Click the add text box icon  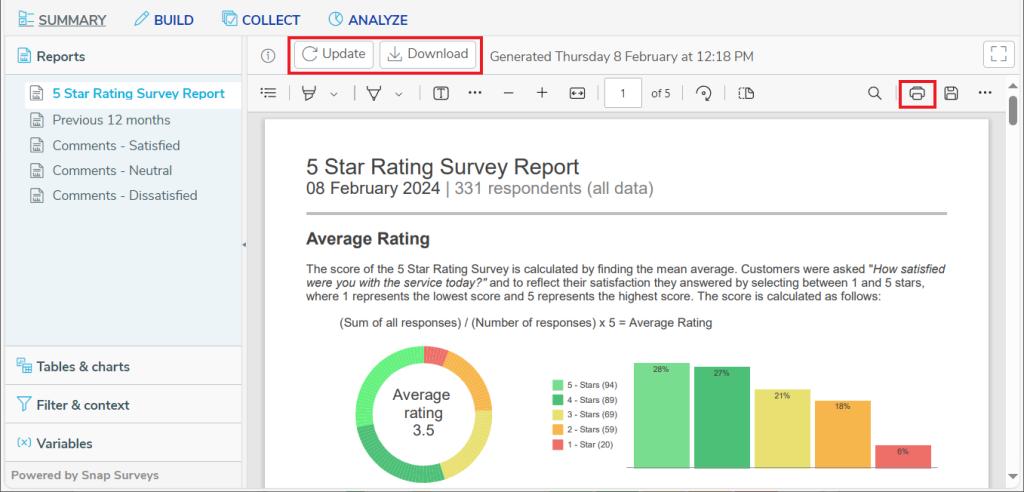point(441,93)
